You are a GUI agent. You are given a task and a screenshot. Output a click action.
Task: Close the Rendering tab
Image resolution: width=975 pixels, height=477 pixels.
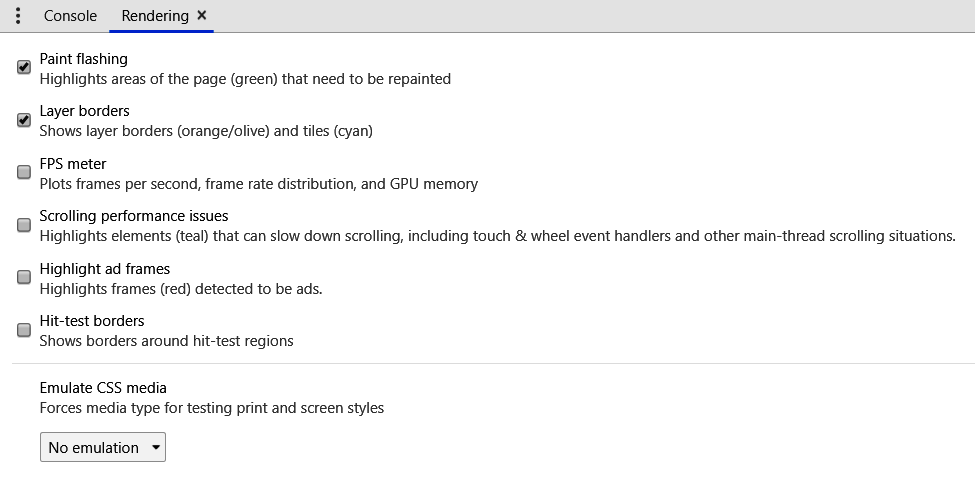click(x=202, y=16)
